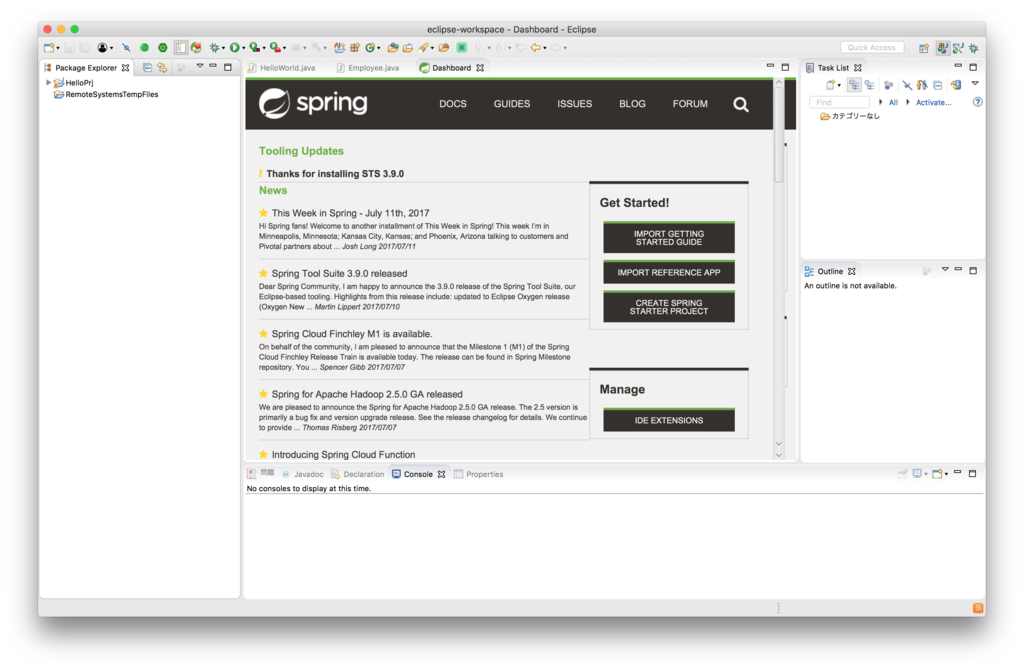Launch Debug with the bug icon
Screen dimensions: 1024x671
point(214,48)
